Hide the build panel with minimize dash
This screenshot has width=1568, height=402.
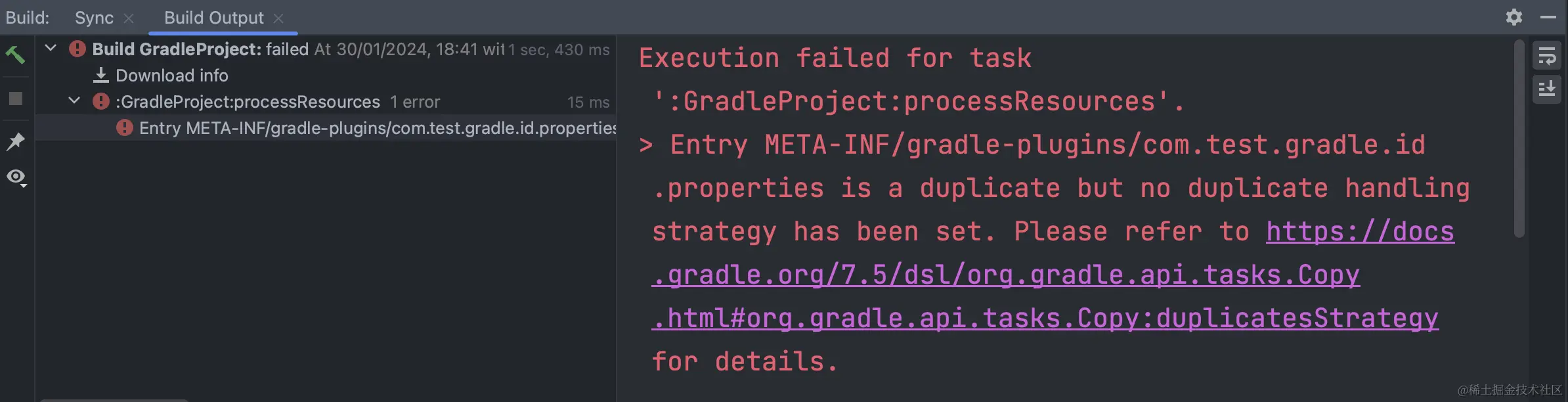coord(1548,17)
